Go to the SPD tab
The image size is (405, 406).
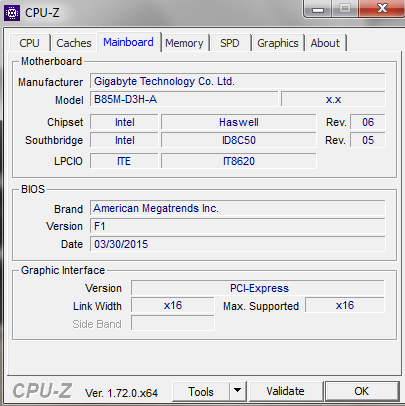point(230,43)
